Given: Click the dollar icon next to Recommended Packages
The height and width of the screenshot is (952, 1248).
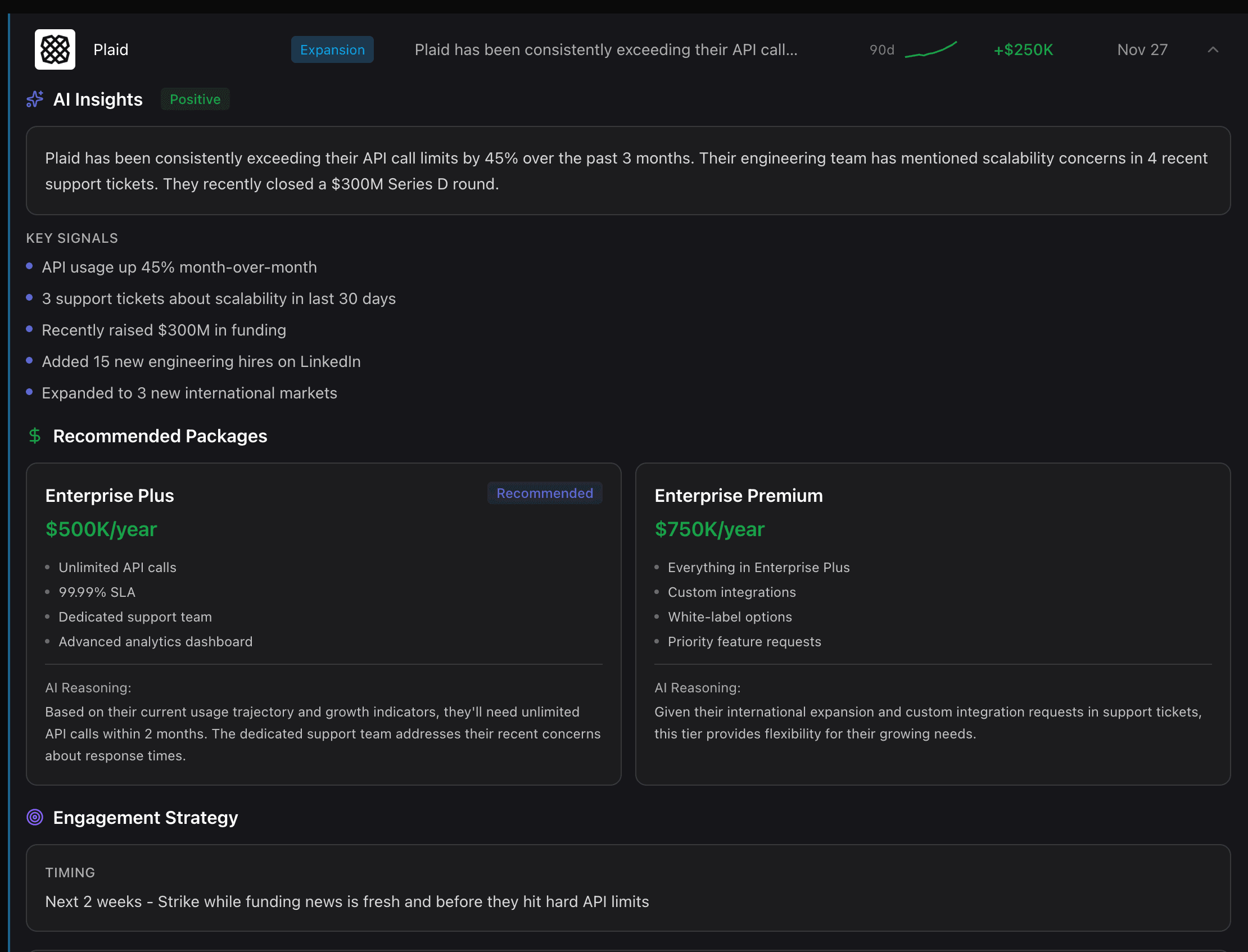Looking at the screenshot, I should tap(35, 436).
